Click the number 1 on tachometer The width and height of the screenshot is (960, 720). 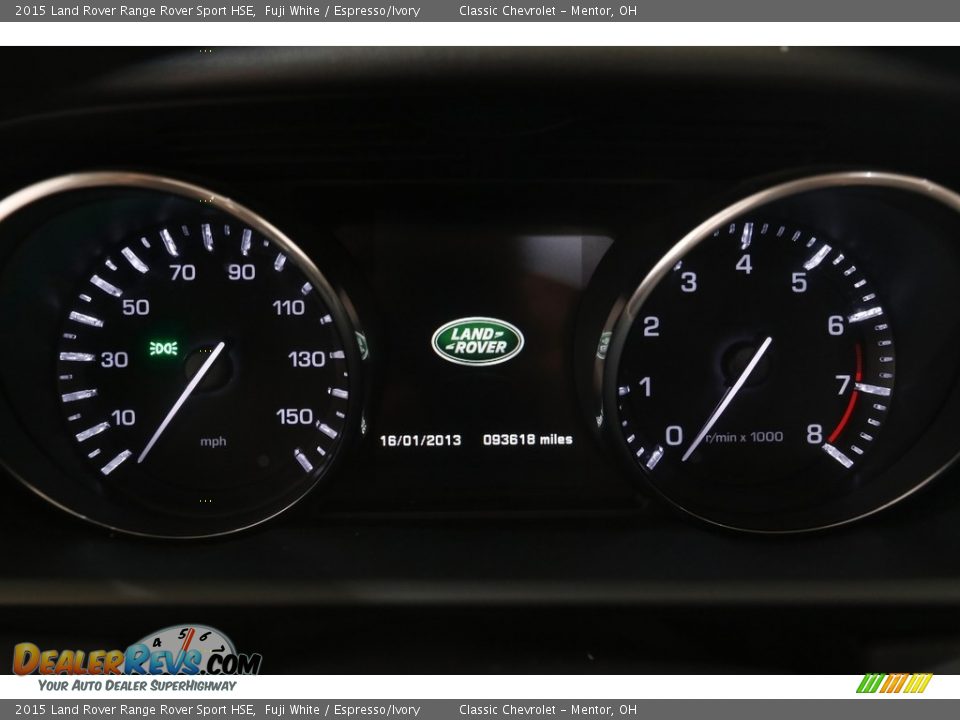(x=645, y=387)
